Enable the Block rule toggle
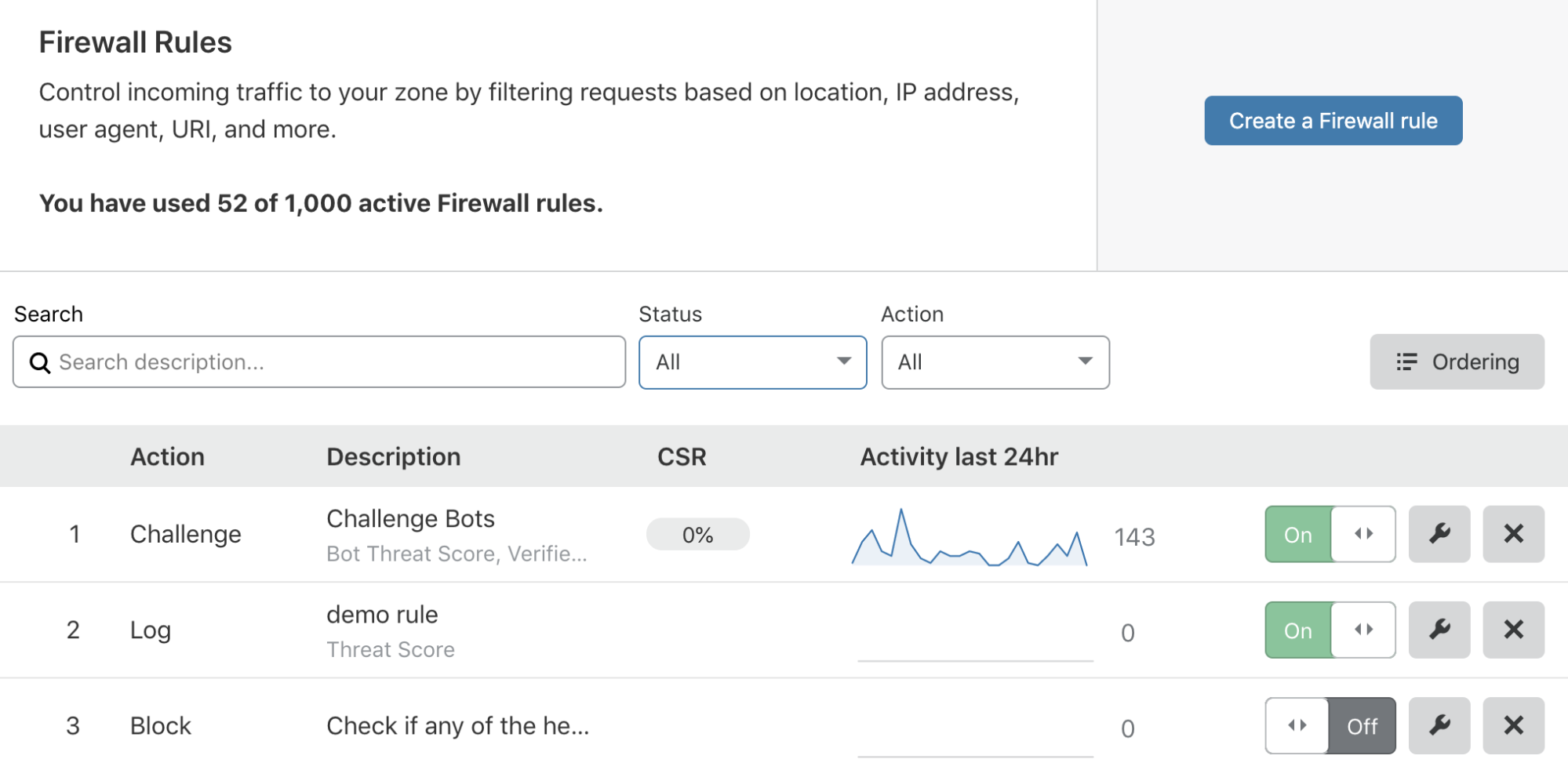This screenshot has width=1568, height=770. click(x=1330, y=725)
